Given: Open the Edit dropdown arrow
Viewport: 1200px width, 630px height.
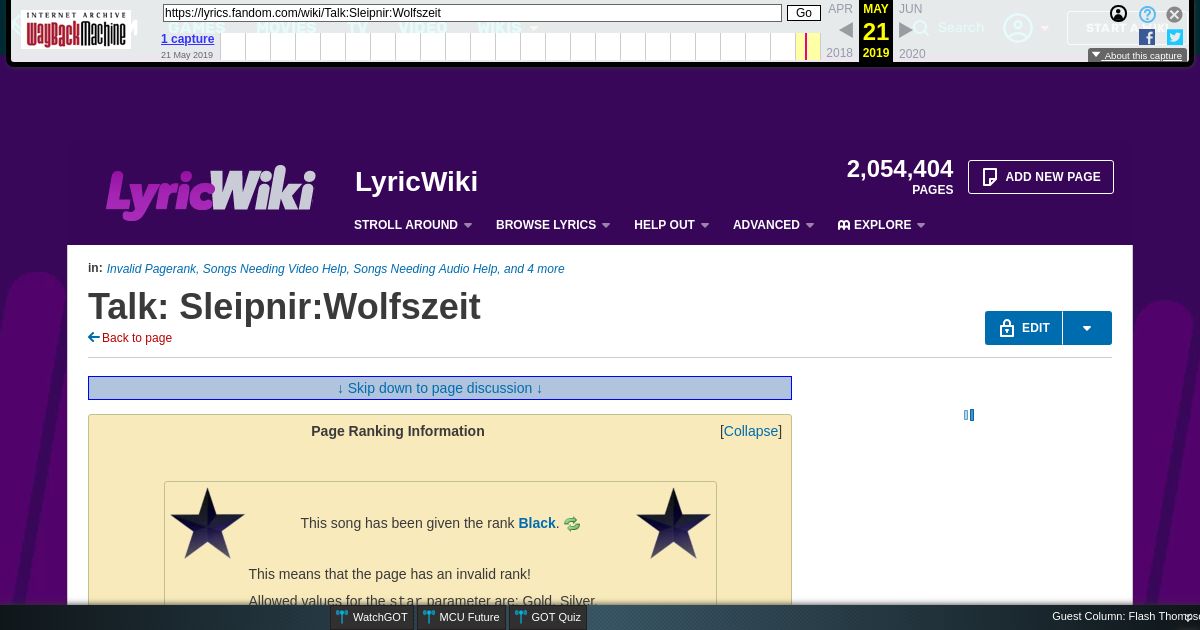Looking at the screenshot, I should tap(1087, 328).
